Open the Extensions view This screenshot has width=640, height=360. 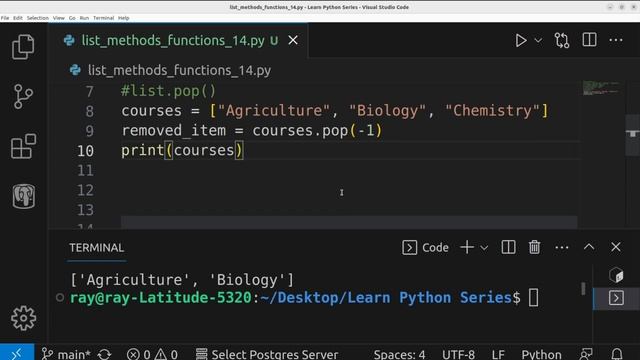coord(23,146)
